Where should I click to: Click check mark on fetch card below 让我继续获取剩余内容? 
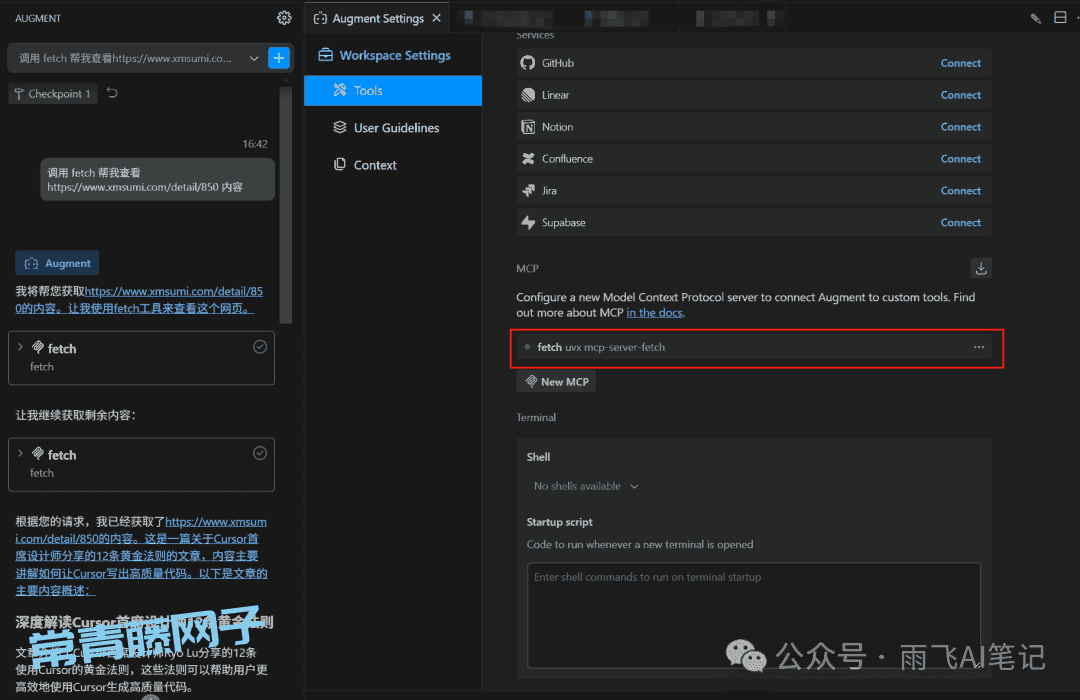pos(260,453)
